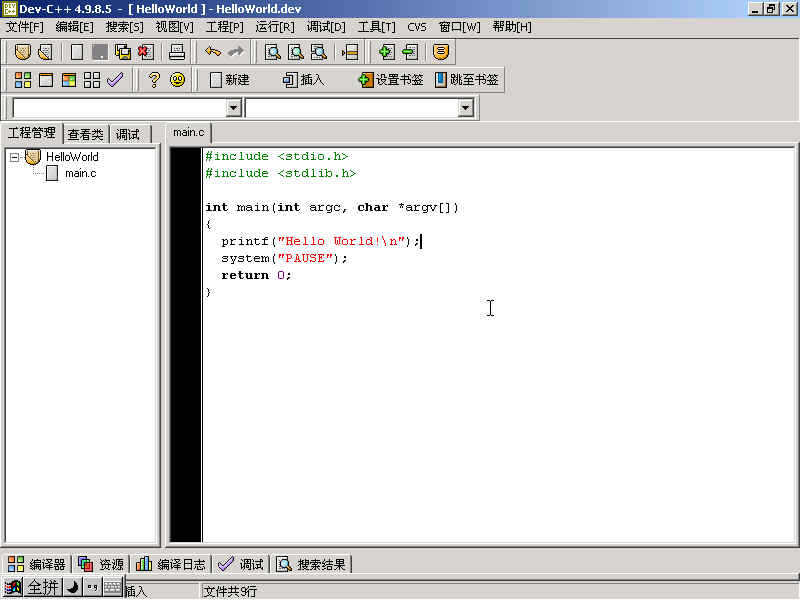Click the Find magnifier icon in the toolbar
The image size is (800, 600).
click(x=272, y=52)
